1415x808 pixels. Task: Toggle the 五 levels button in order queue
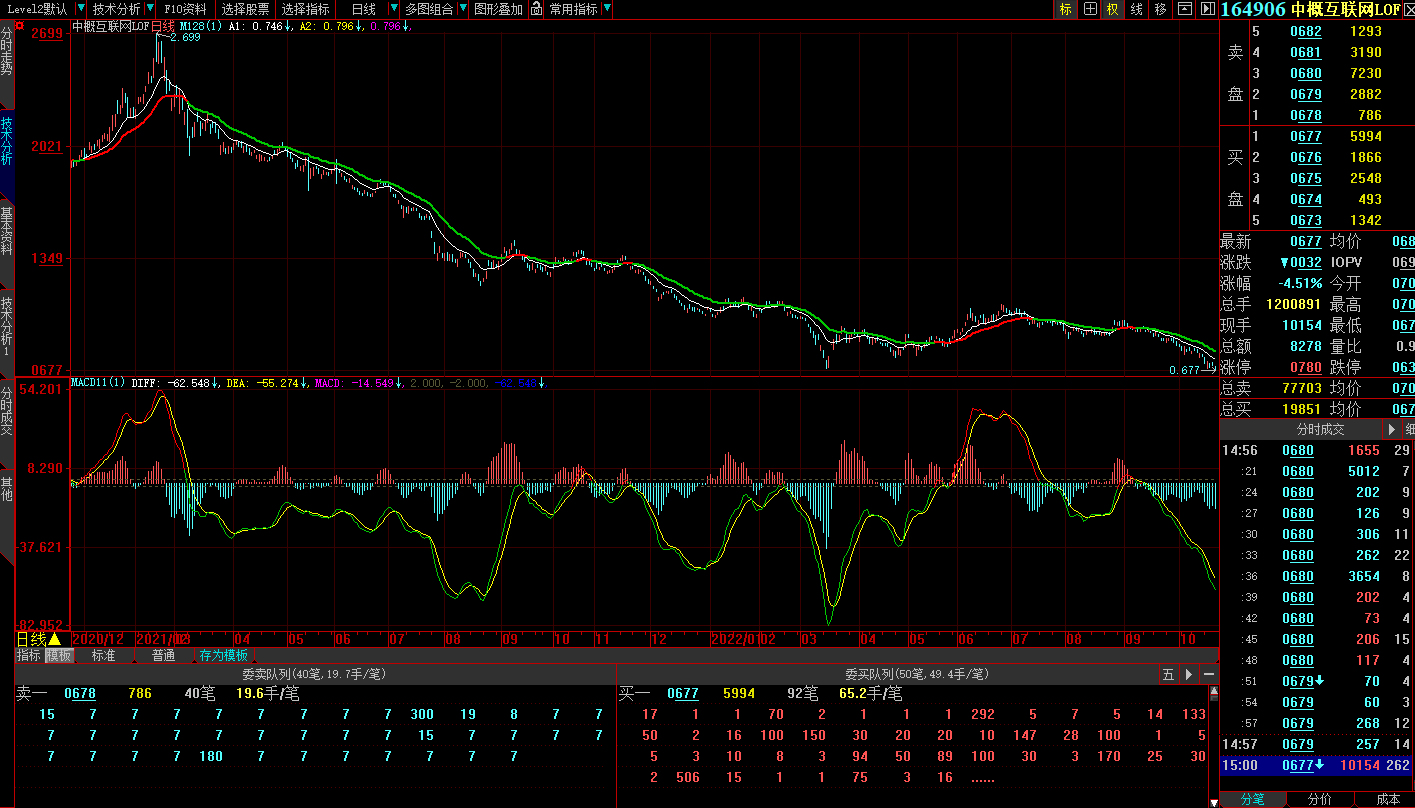pos(1168,675)
